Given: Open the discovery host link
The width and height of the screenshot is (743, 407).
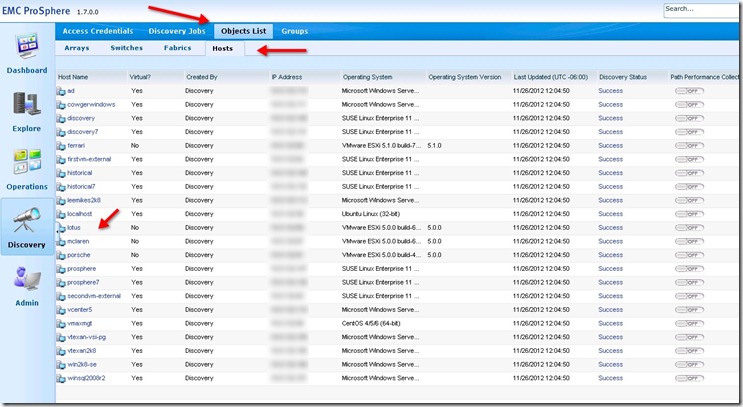Looking at the screenshot, I should point(81,118).
